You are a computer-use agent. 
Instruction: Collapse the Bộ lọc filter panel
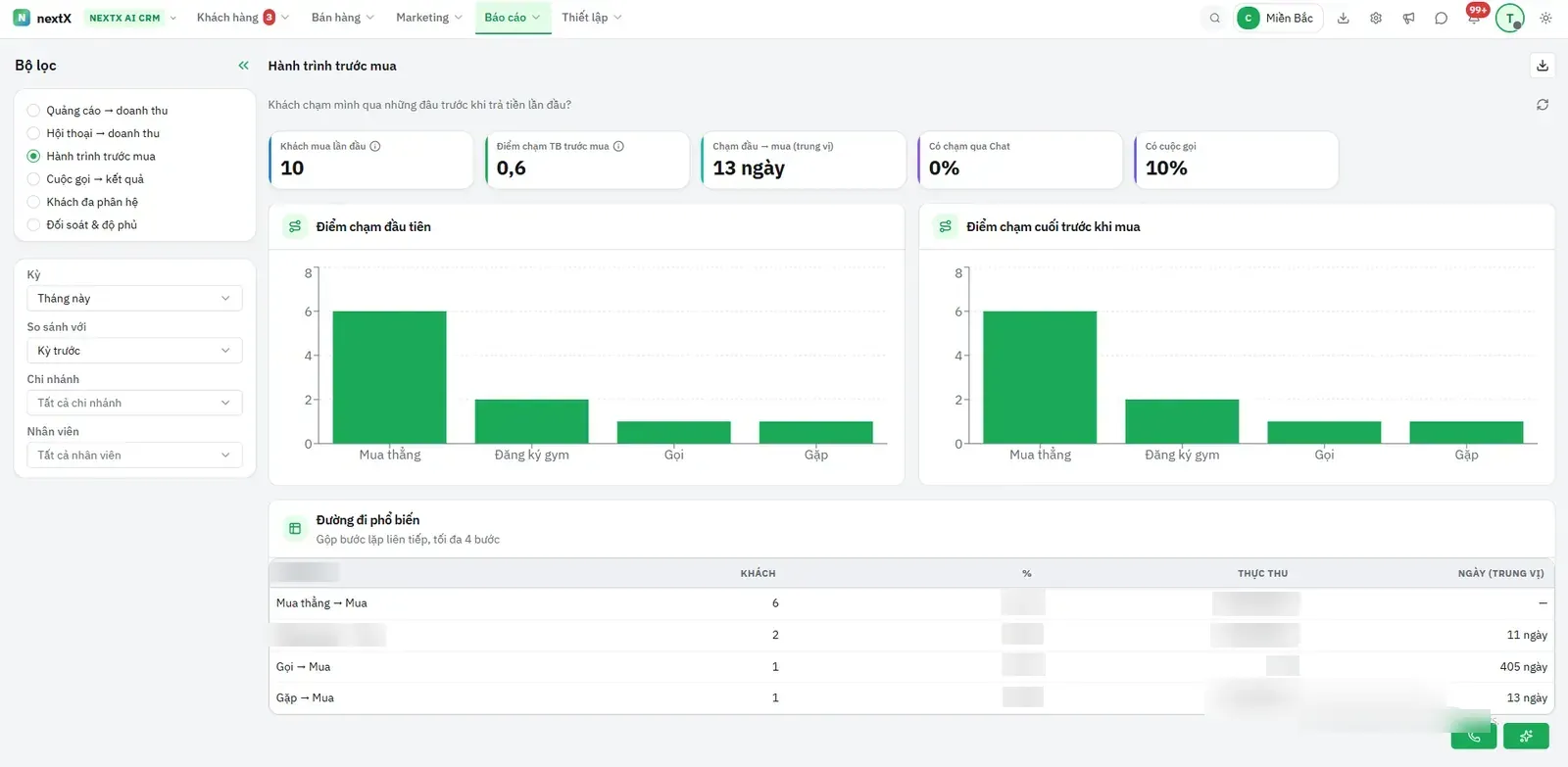(x=244, y=66)
